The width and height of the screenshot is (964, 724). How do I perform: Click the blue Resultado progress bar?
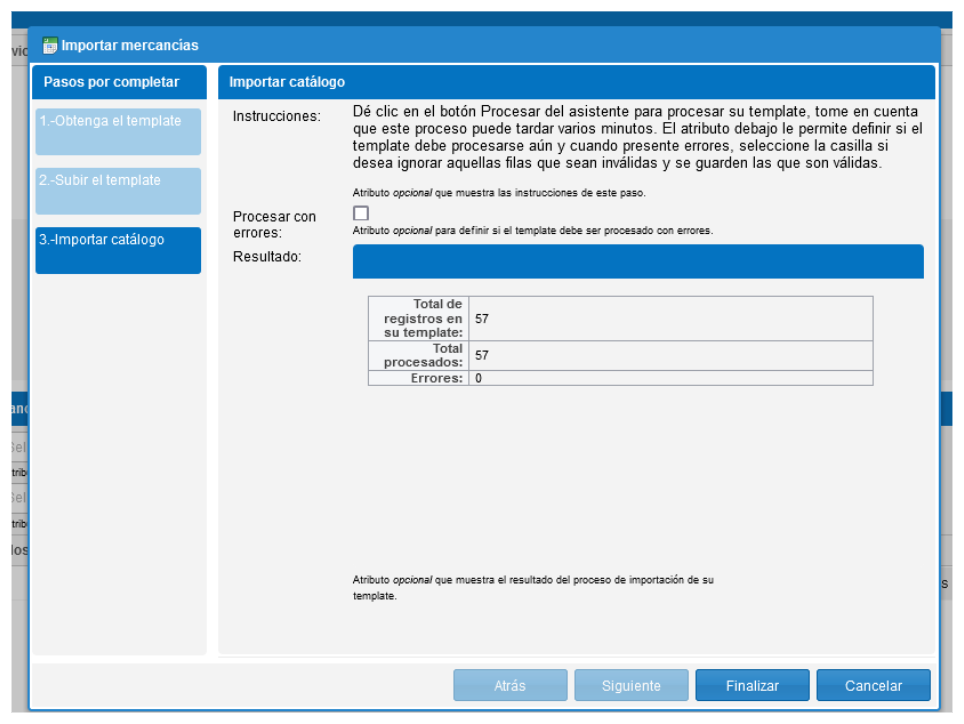tap(638, 261)
